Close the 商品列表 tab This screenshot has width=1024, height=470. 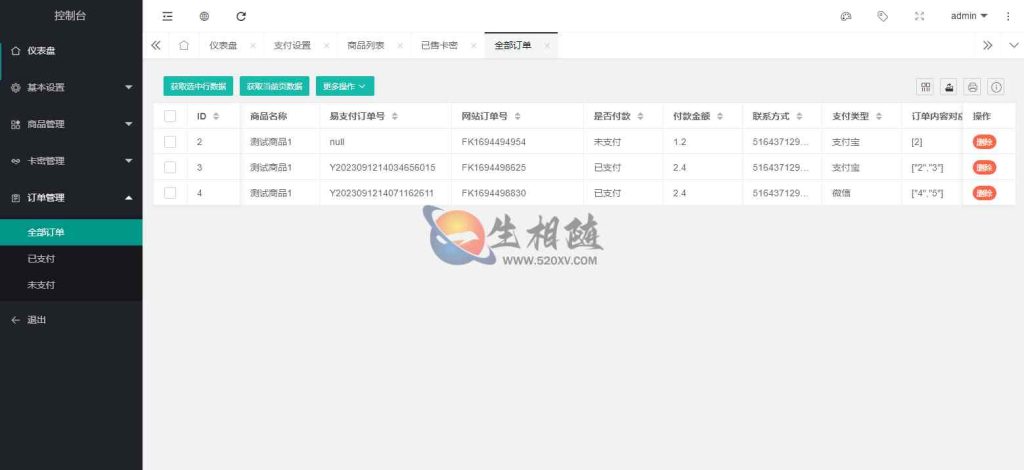pyautogui.click(x=400, y=46)
